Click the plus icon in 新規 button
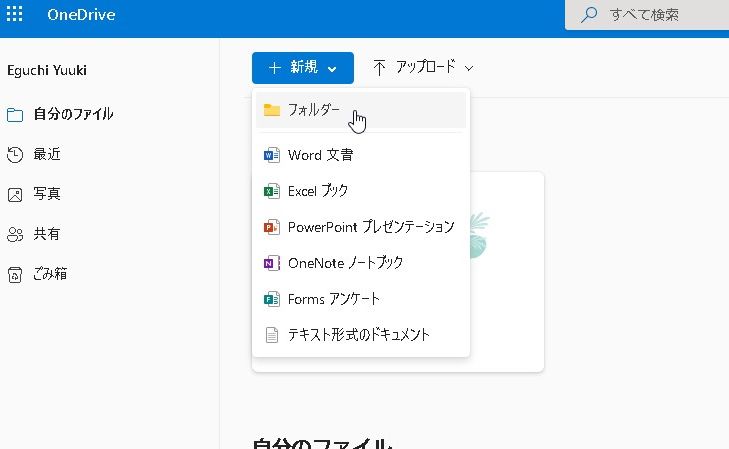The height and width of the screenshot is (449, 729). (x=275, y=68)
